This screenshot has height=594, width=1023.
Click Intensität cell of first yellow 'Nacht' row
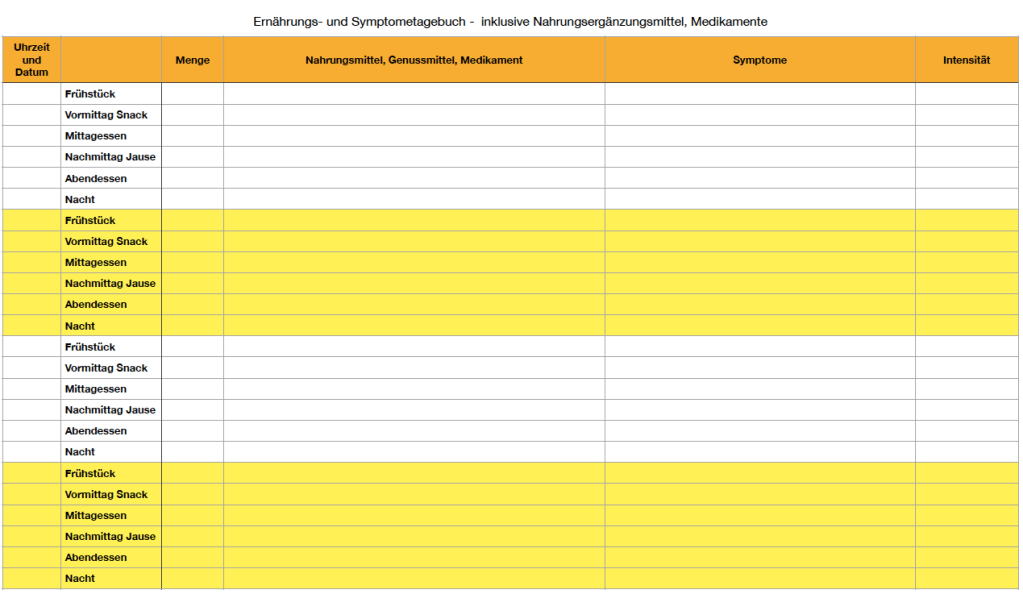(966, 326)
